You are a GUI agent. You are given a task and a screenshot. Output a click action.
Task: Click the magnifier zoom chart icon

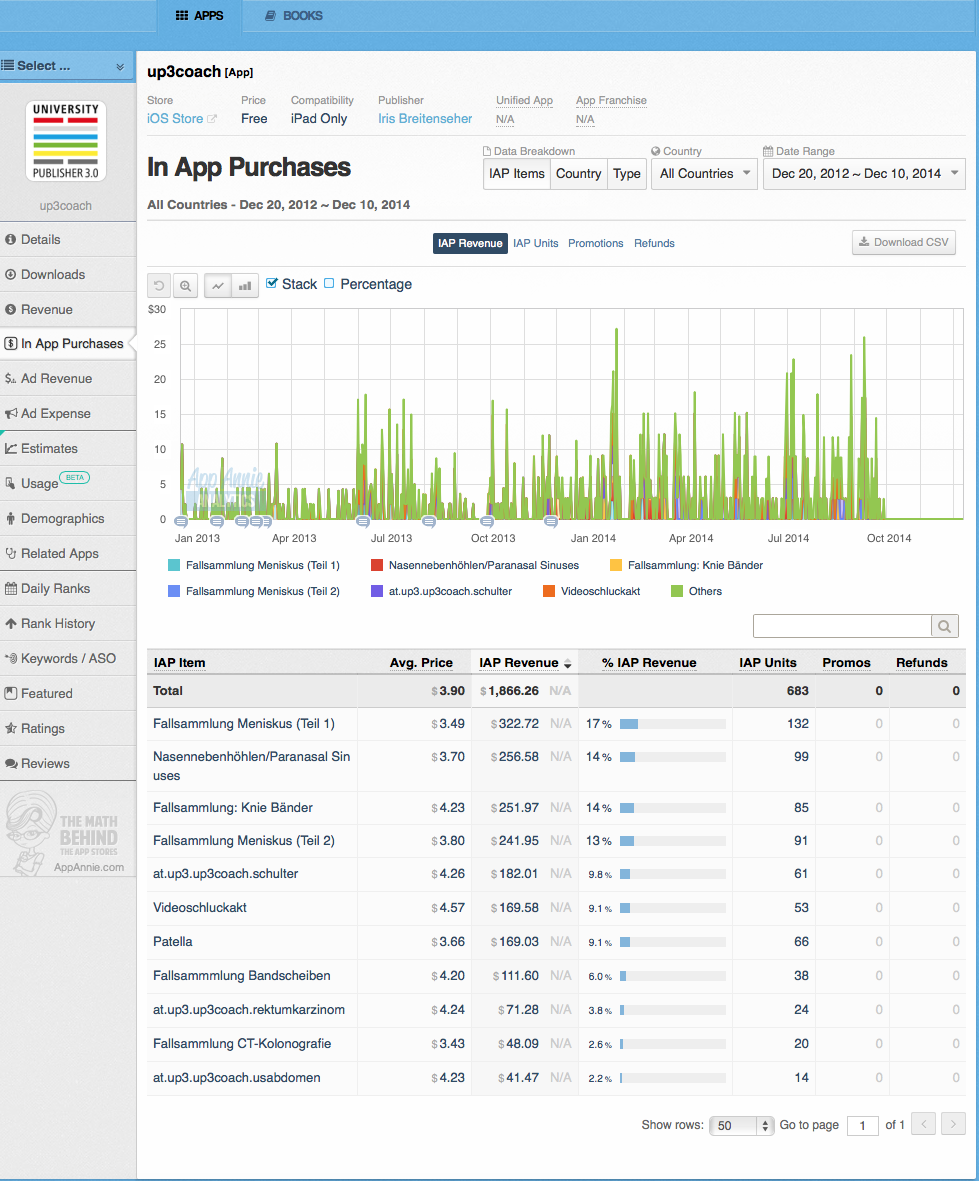(185, 285)
